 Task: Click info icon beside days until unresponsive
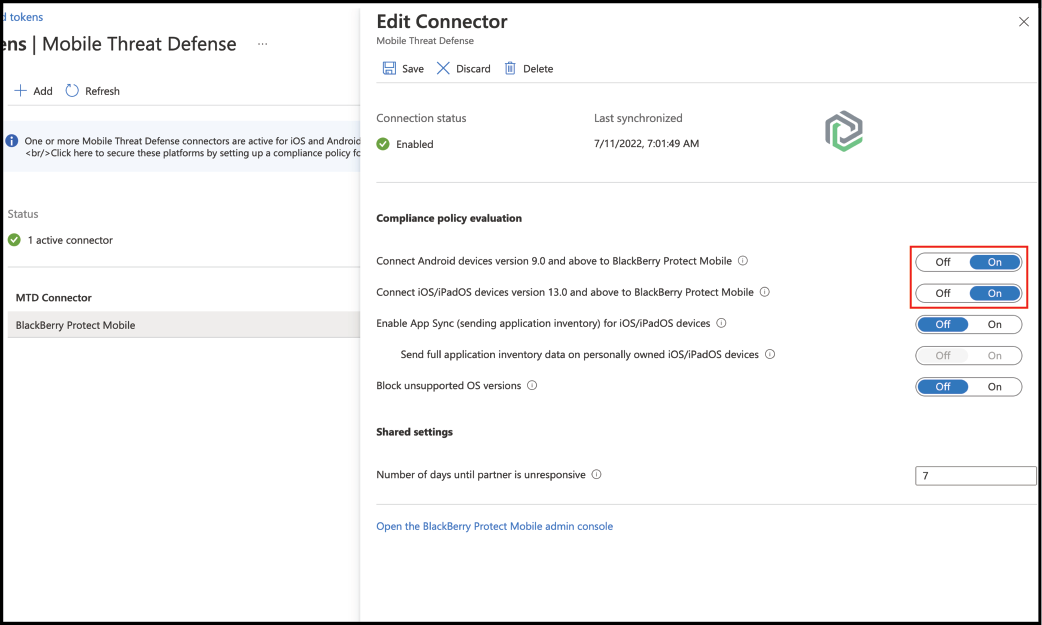[x=596, y=475]
